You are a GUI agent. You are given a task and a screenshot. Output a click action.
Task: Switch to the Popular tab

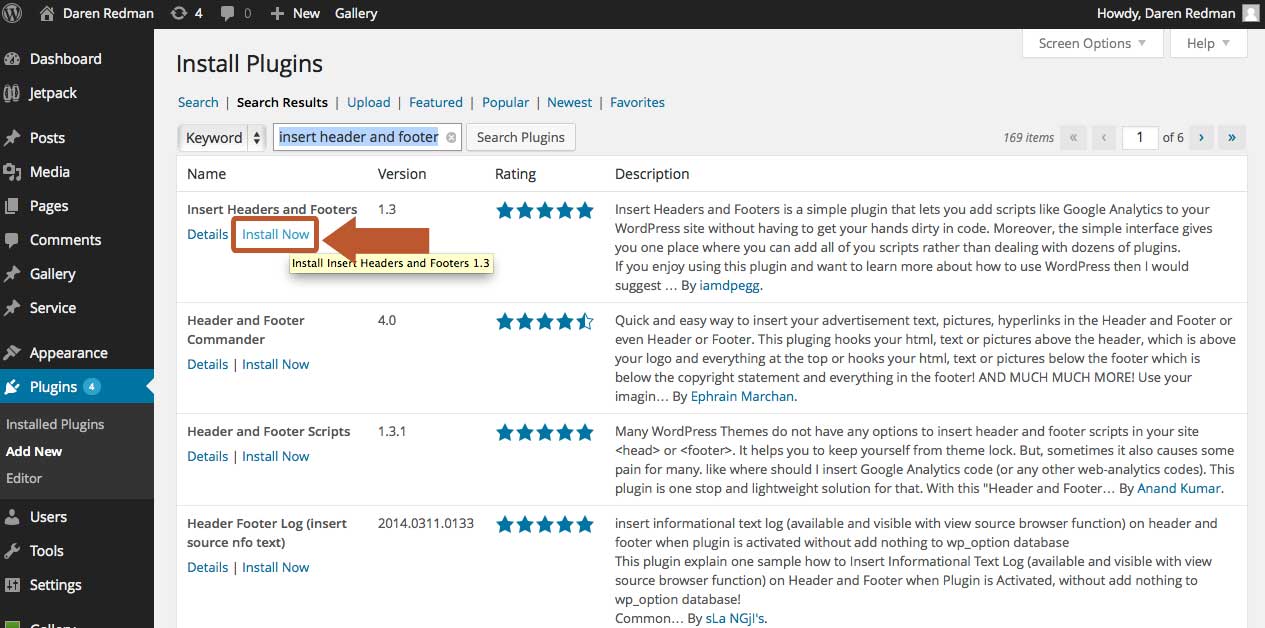pos(506,102)
